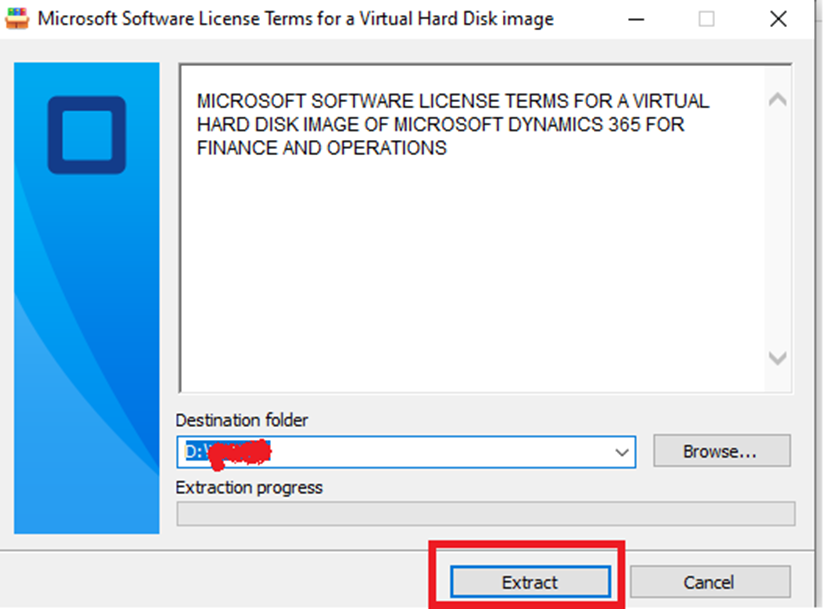827x609 pixels.
Task: Focus the Destination folder path field
Action: click(x=406, y=452)
